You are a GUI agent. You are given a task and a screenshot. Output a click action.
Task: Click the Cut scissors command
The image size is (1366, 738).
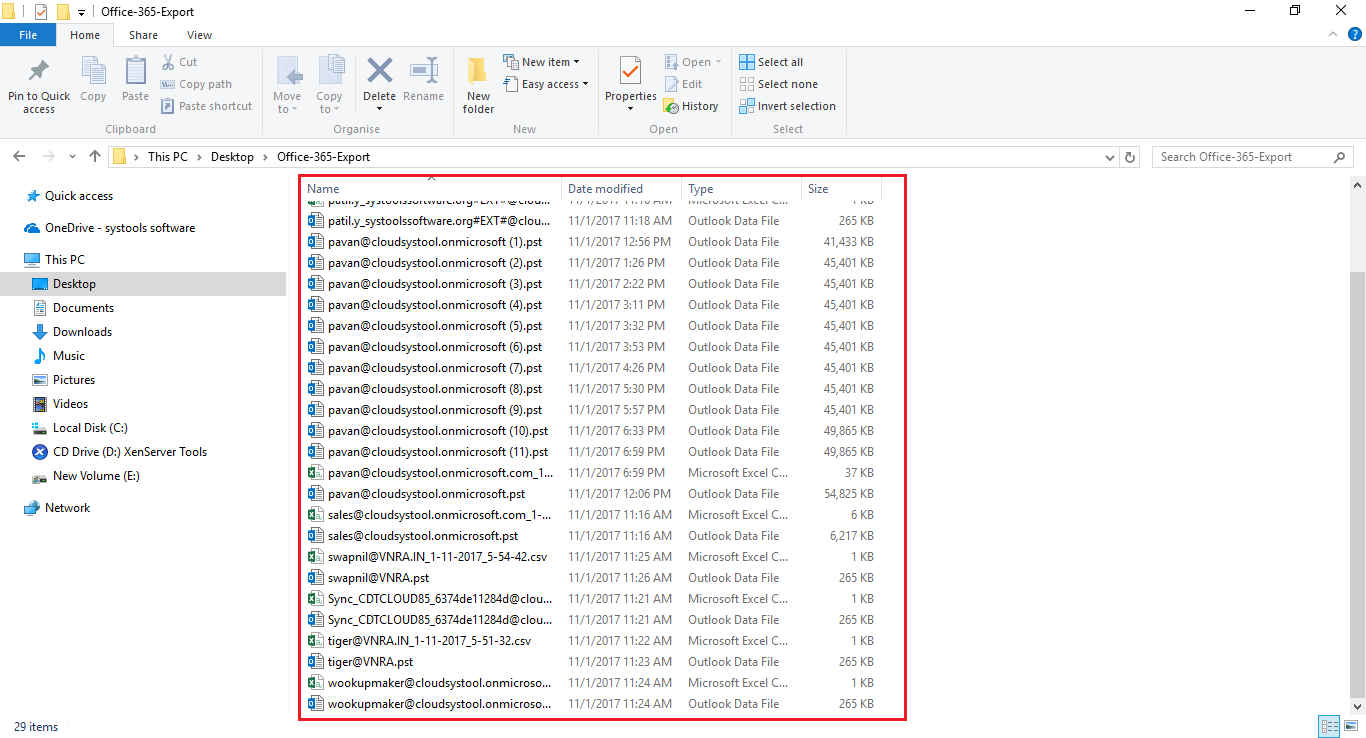tap(180, 62)
